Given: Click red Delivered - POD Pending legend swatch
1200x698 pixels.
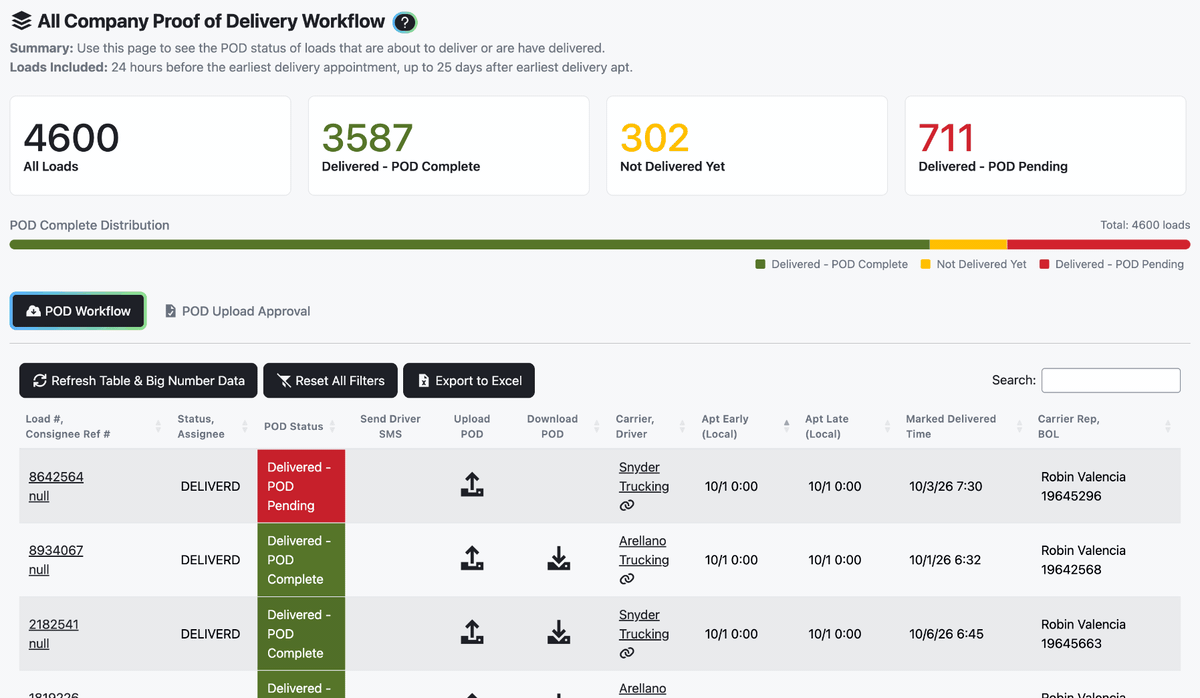Looking at the screenshot, I should tap(1044, 264).
